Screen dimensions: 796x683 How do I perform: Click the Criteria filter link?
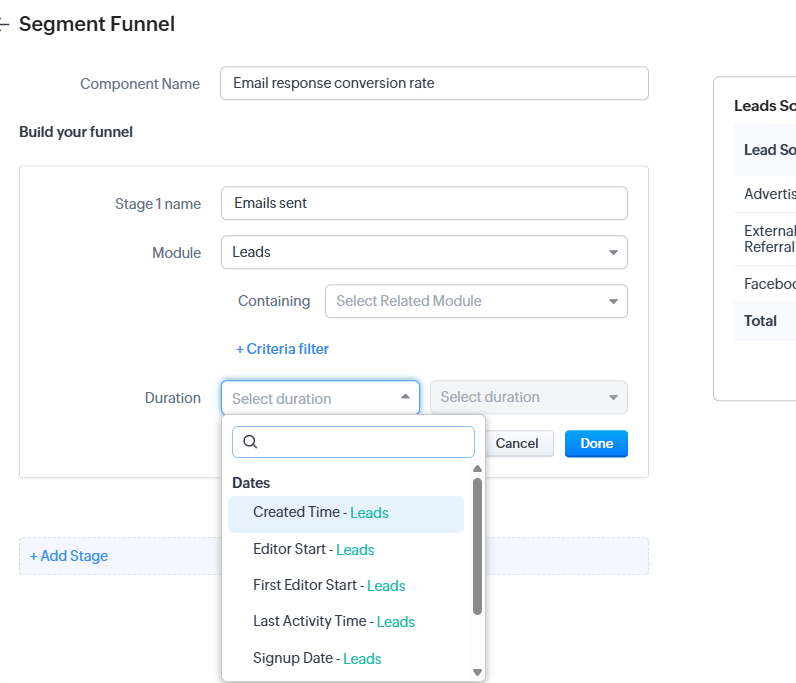pyautogui.click(x=282, y=349)
